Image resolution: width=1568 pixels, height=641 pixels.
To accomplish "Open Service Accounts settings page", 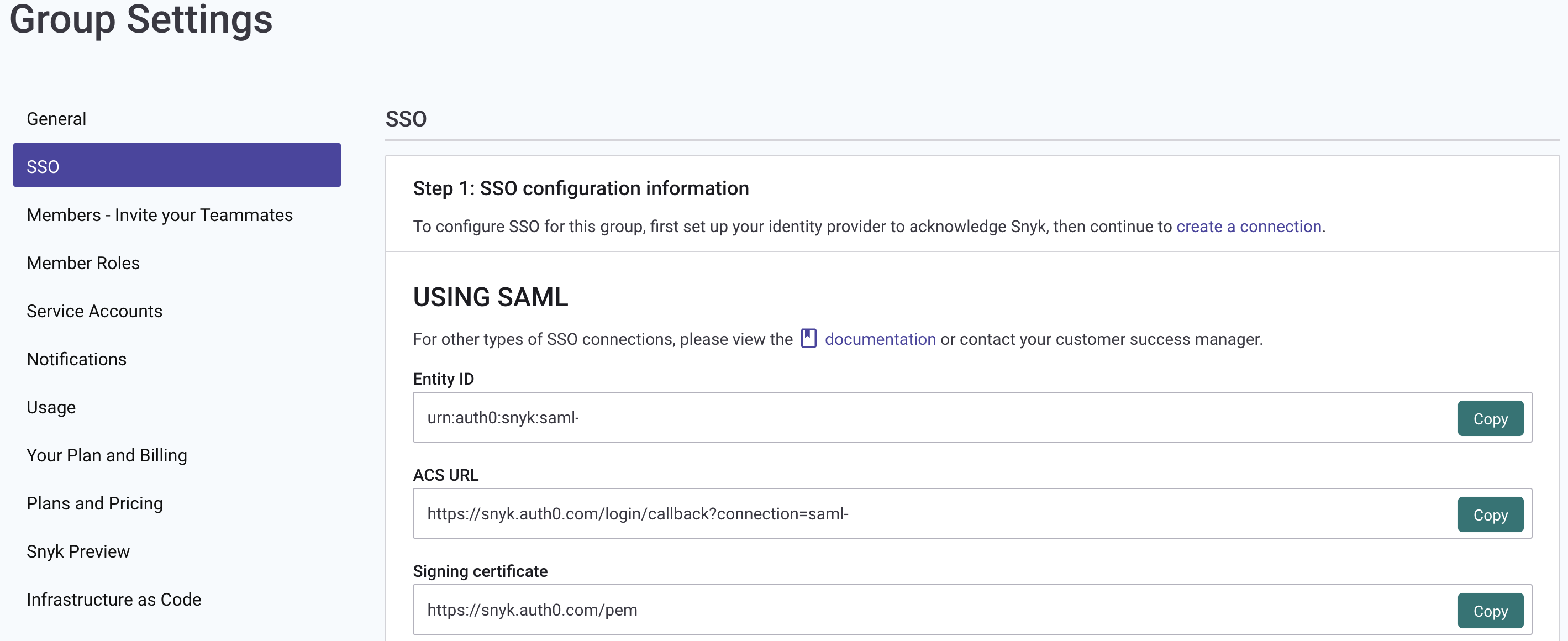I will coord(94,311).
